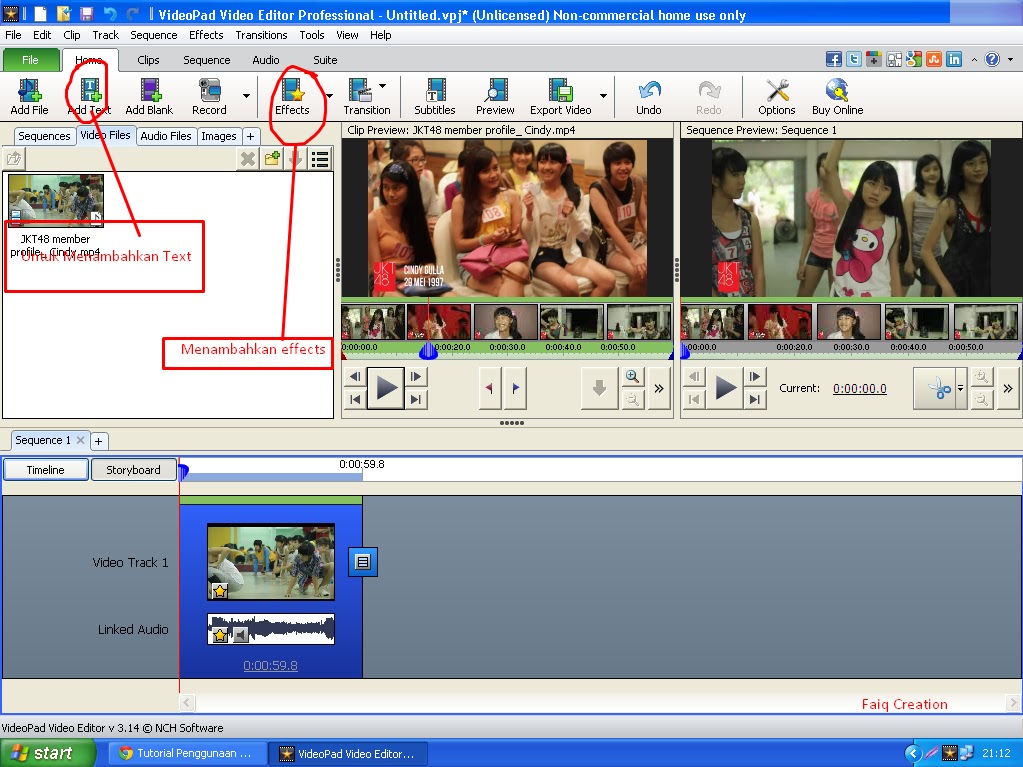Click the Add File toolbar icon
The height and width of the screenshot is (767, 1023).
pyautogui.click(x=29, y=97)
